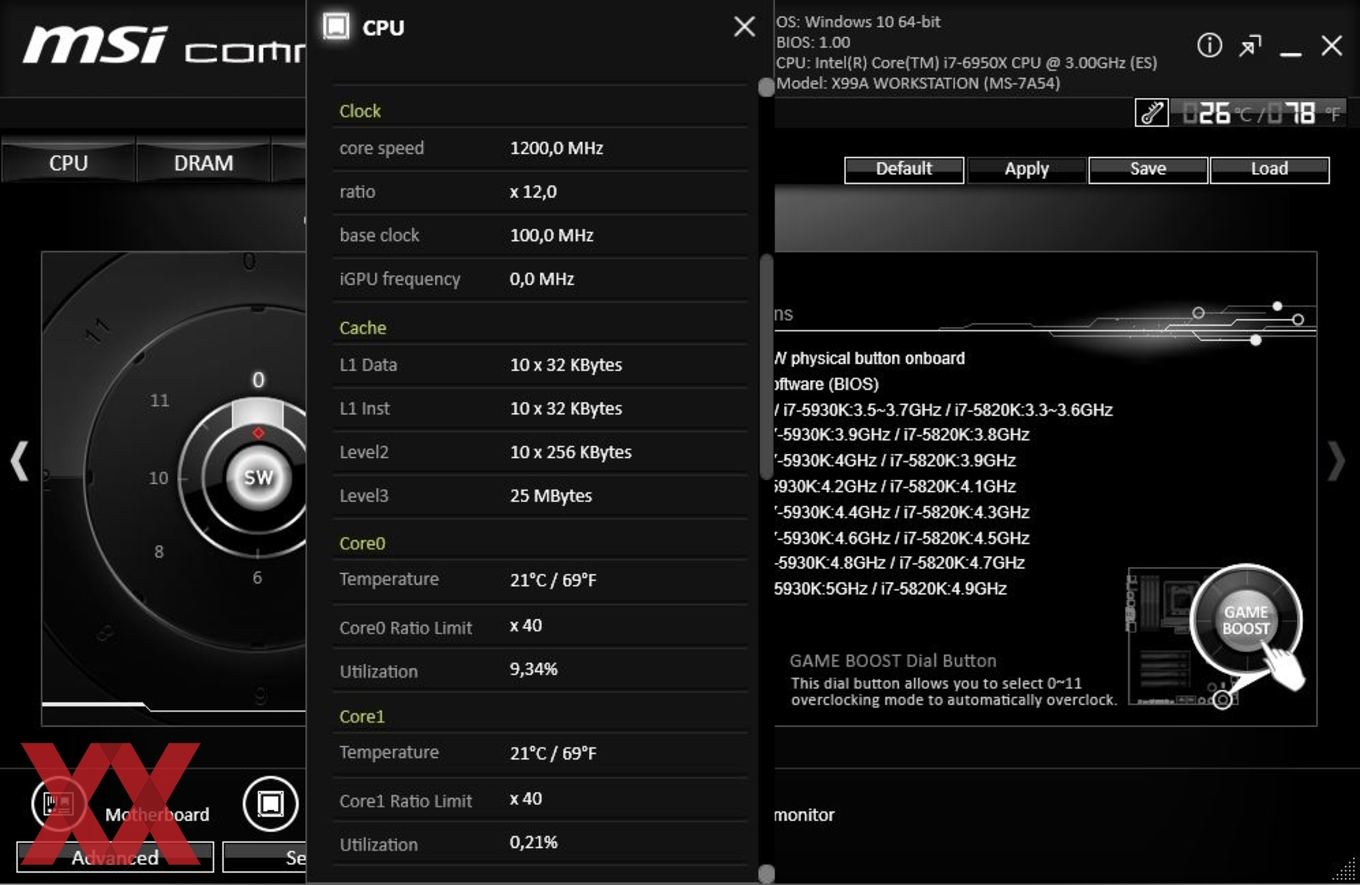The image size is (1360, 885).
Task: Click the Core1 Ratio Limit row
Action: point(540,800)
